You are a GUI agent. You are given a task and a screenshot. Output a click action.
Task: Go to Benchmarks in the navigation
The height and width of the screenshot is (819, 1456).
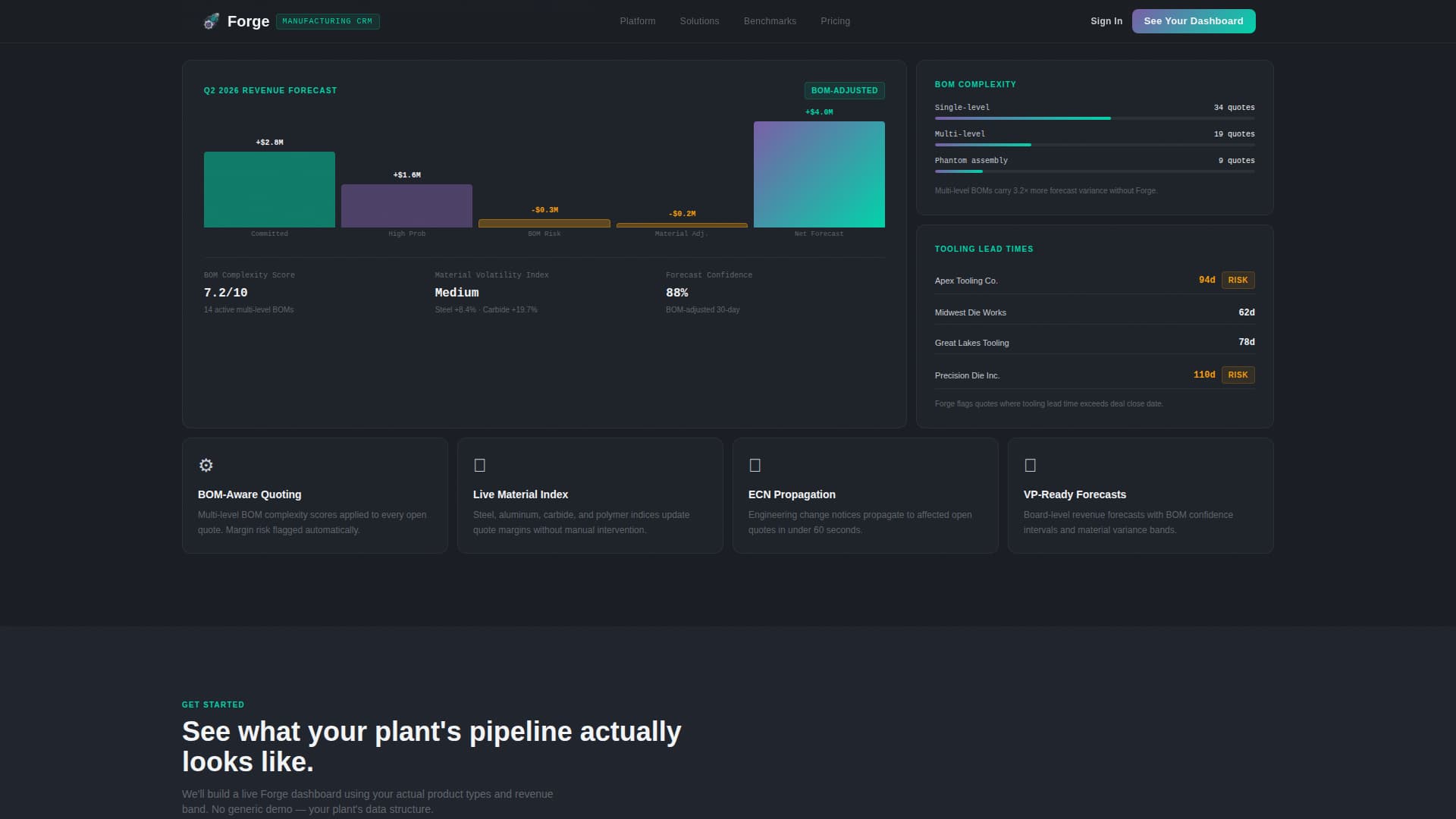pos(770,21)
